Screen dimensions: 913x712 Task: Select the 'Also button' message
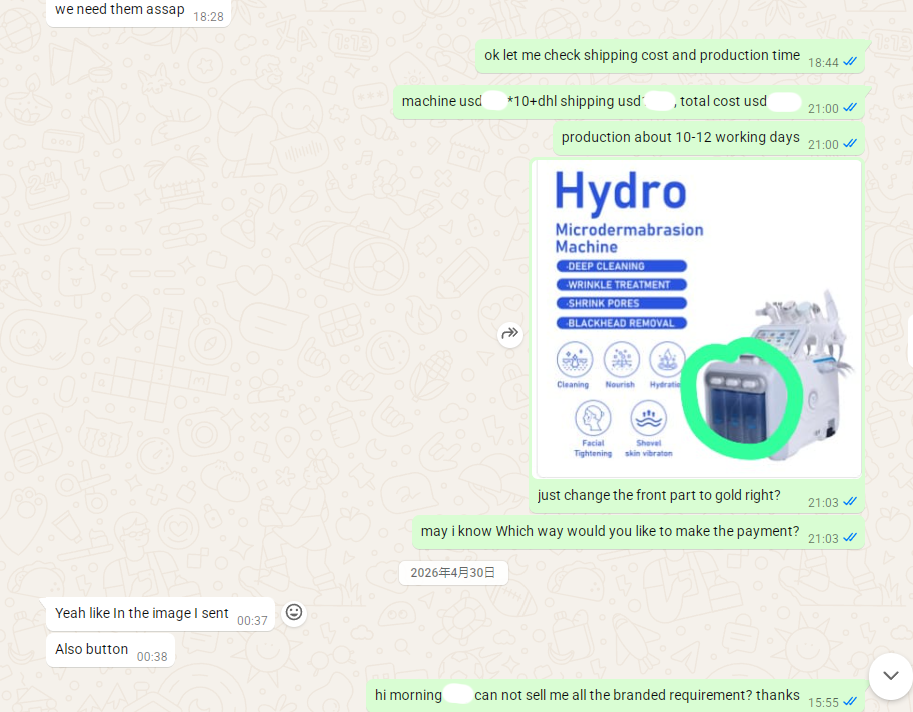111,650
